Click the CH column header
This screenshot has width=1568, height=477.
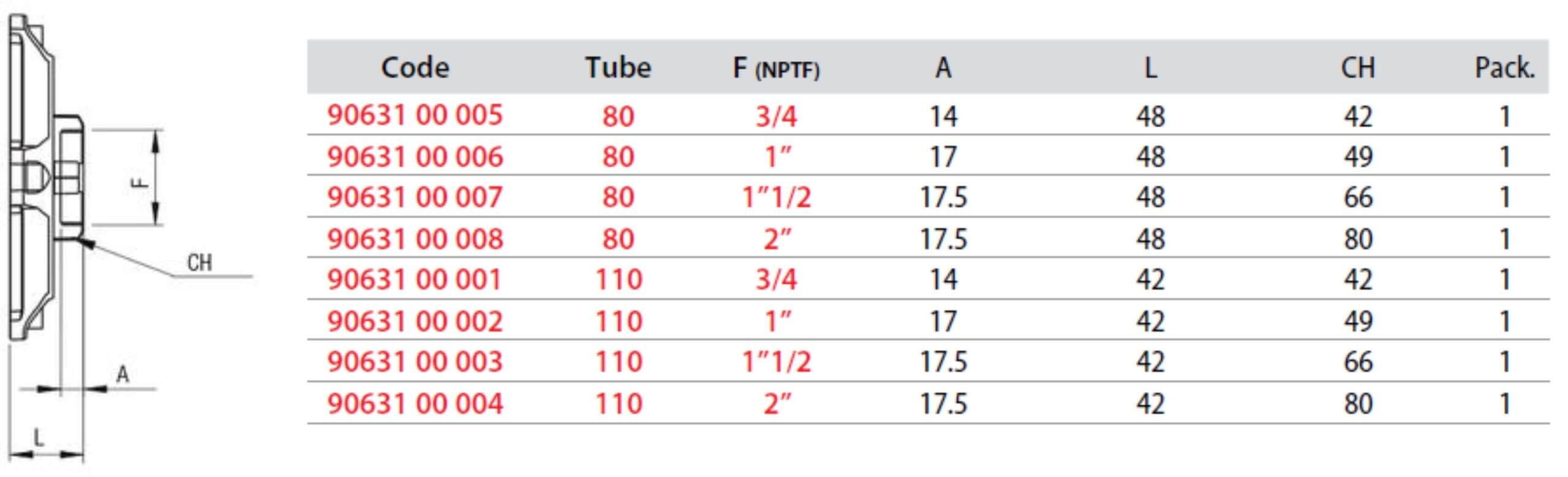coord(1358,67)
